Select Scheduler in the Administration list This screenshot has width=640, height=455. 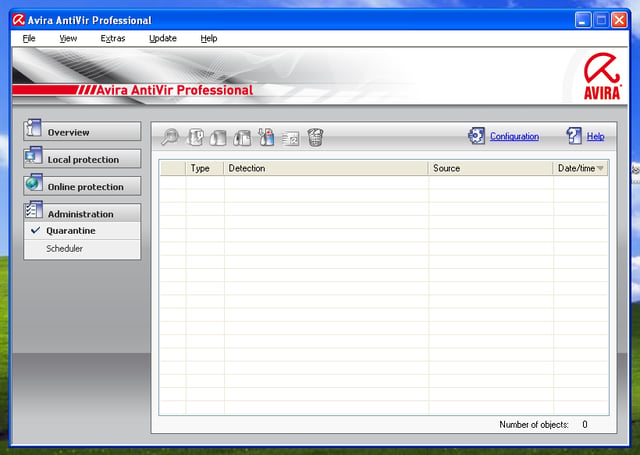pyautogui.click(x=82, y=249)
